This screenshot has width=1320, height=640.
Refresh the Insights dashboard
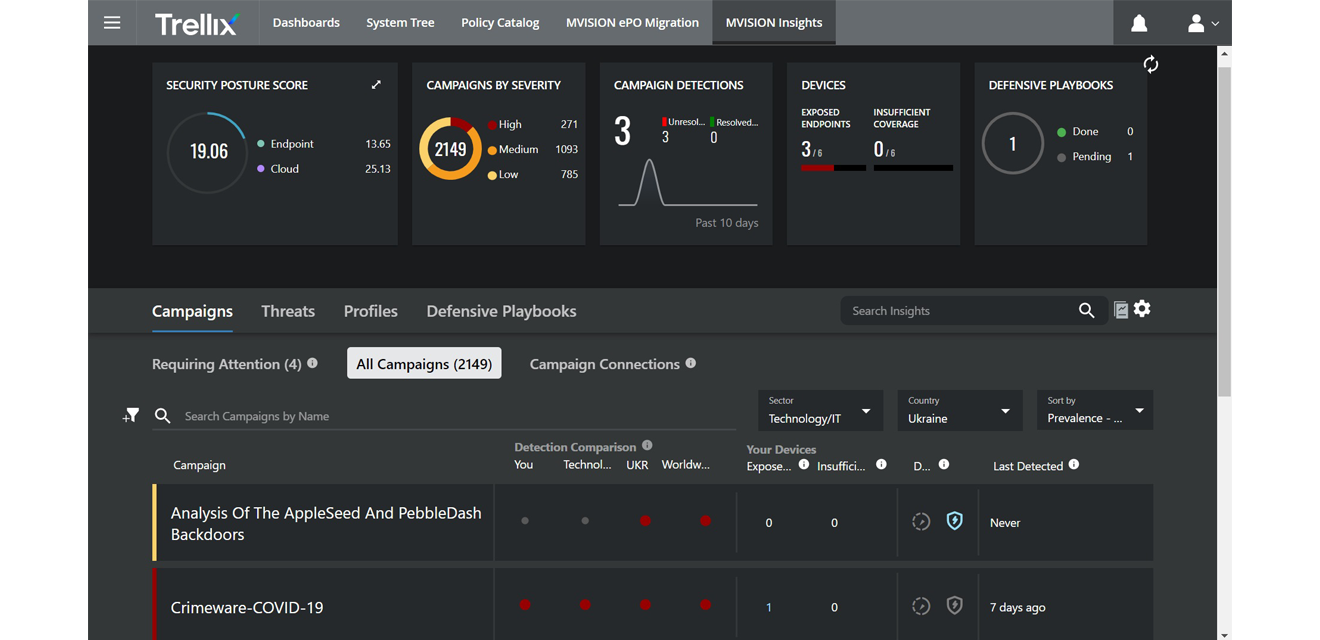(x=1151, y=64)
